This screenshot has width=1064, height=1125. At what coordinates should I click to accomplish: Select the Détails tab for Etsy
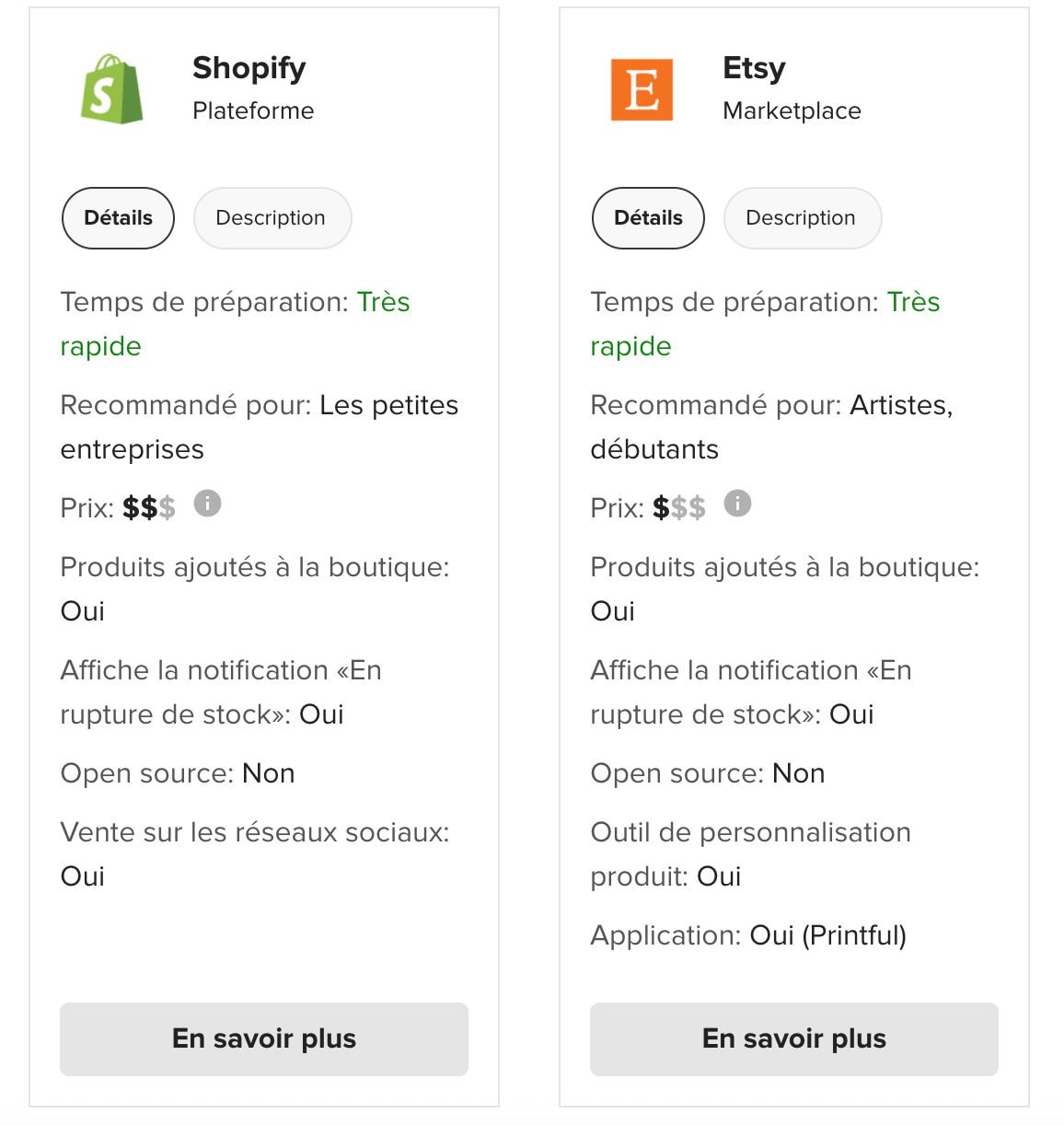(x=648, y=218)
